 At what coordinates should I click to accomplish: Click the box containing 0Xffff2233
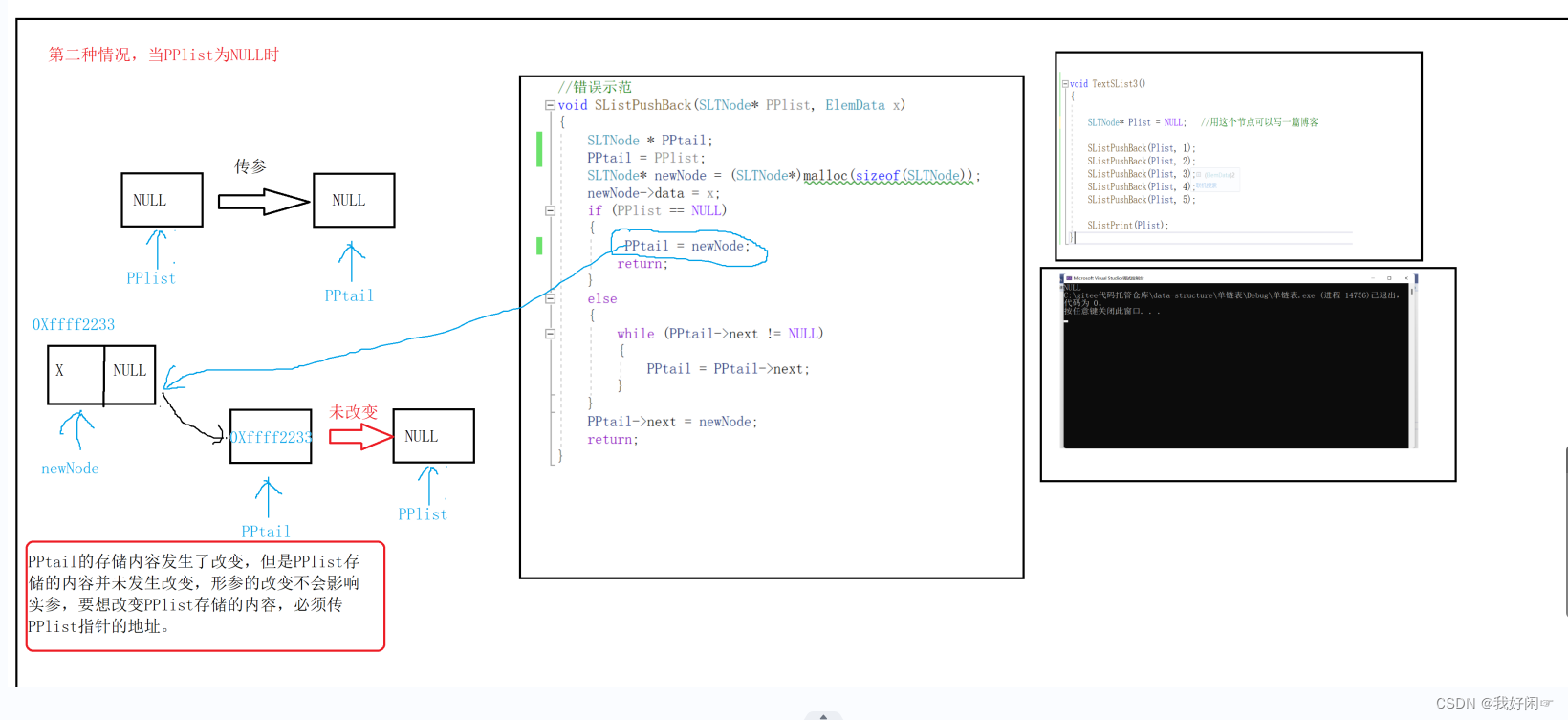pos(271,436)
